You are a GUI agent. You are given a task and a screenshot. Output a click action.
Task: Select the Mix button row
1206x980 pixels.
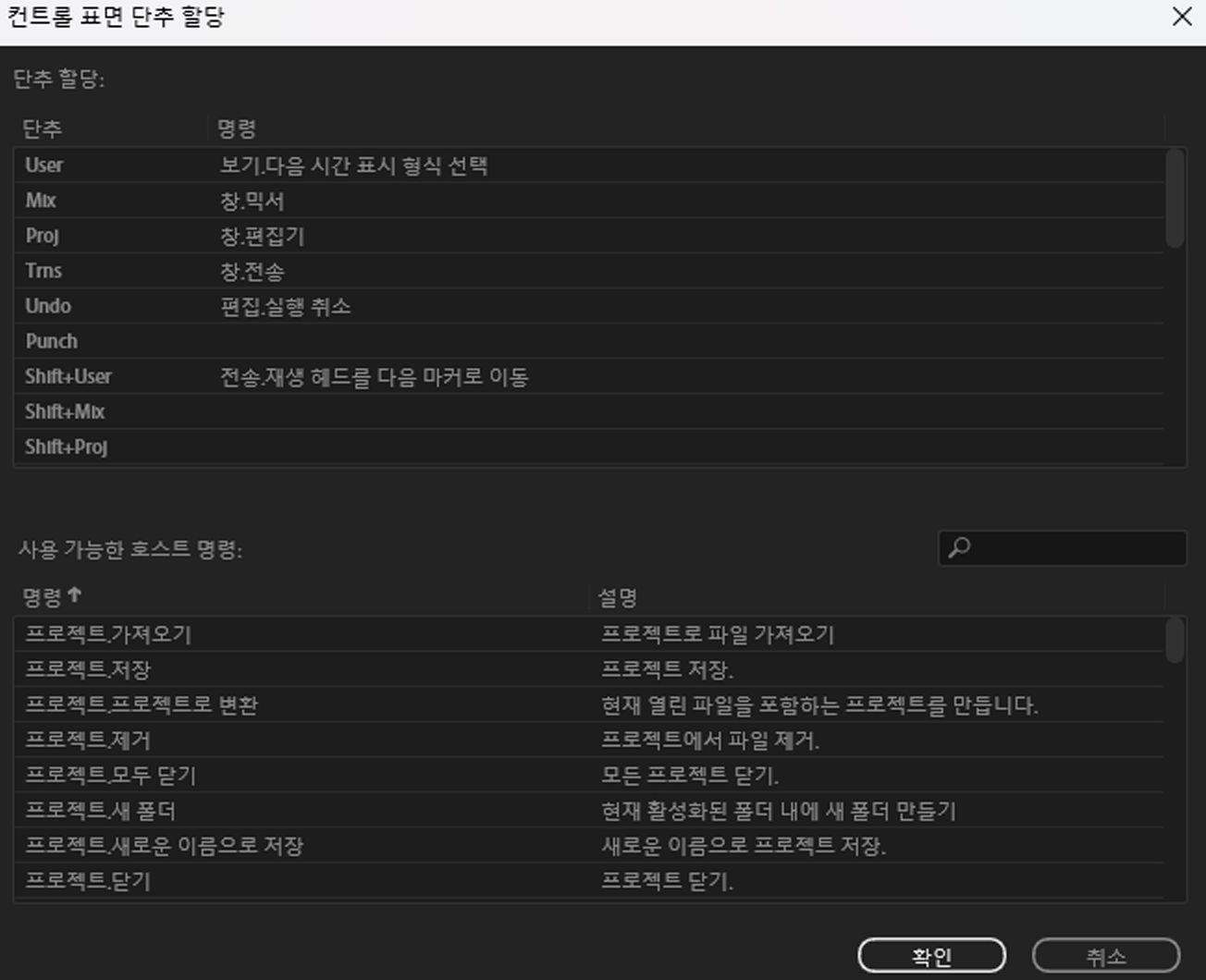pyautogui.click(x=589, y=201)
